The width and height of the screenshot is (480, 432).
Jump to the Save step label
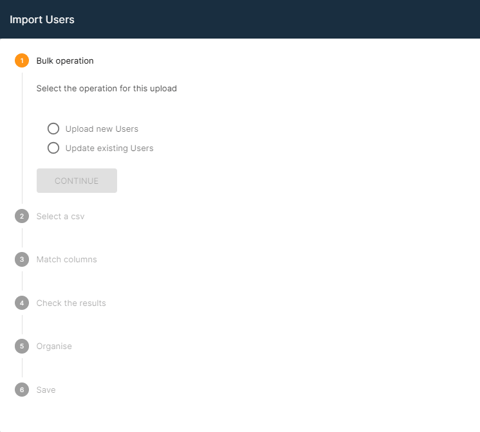[46, 390]
